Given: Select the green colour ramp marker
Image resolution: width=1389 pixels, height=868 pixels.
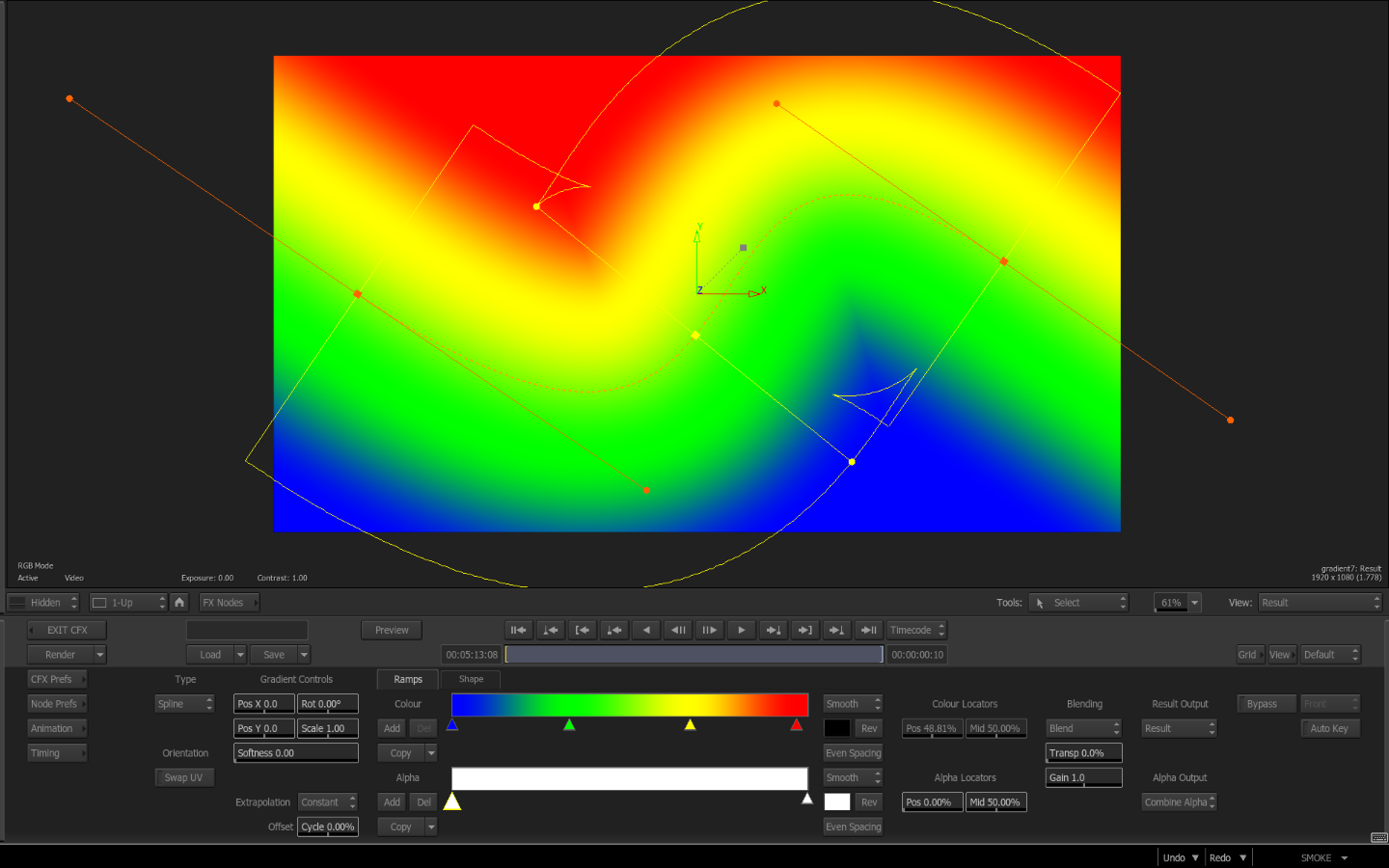Looking at the screenshot, I should (569, 725).
